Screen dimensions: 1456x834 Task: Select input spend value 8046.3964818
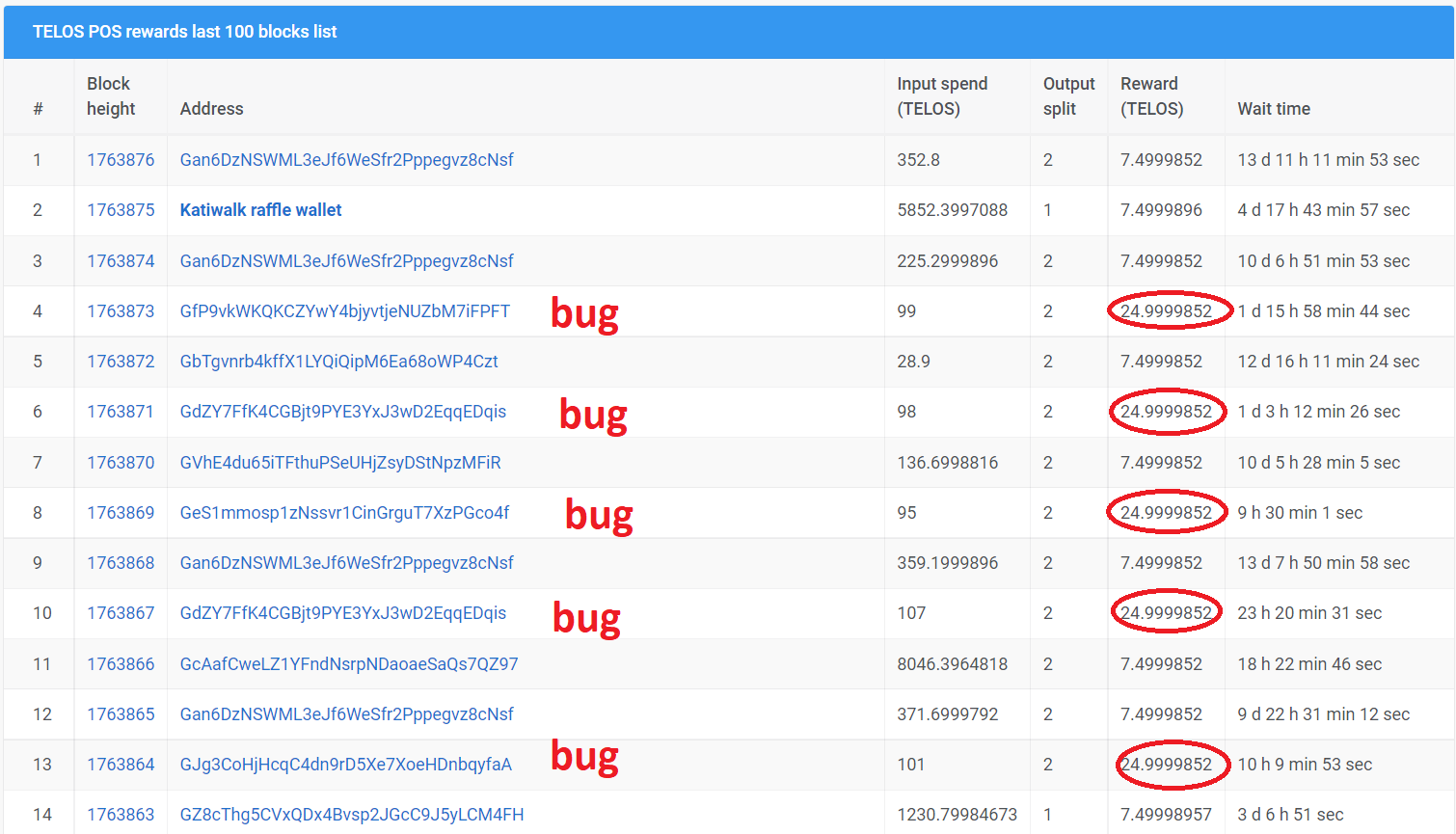tap(953, 664)
